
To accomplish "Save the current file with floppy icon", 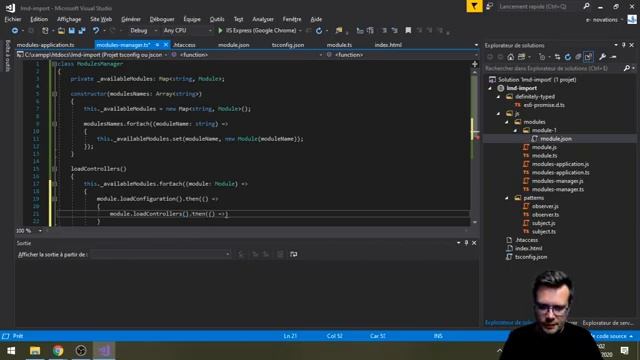I will 72,31.
